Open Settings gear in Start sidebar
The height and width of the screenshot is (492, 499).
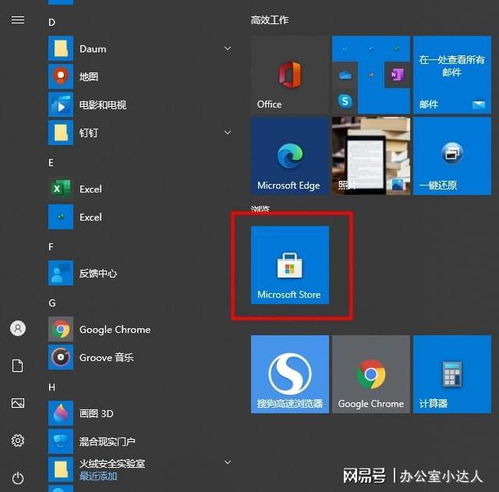click(18, 441)
